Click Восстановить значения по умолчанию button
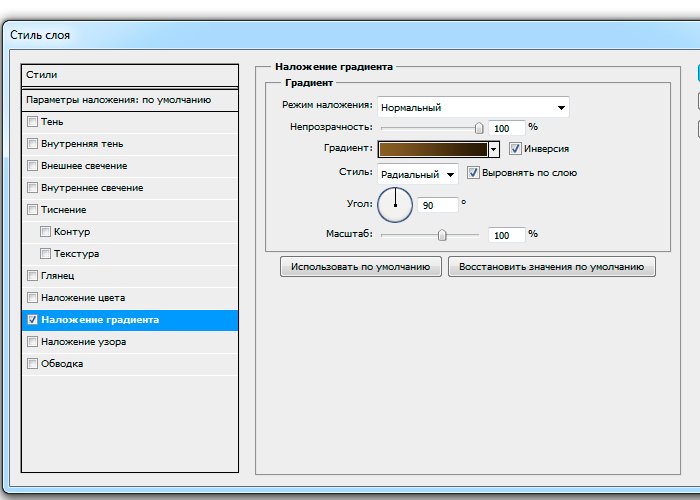 (x=551, y=267)
